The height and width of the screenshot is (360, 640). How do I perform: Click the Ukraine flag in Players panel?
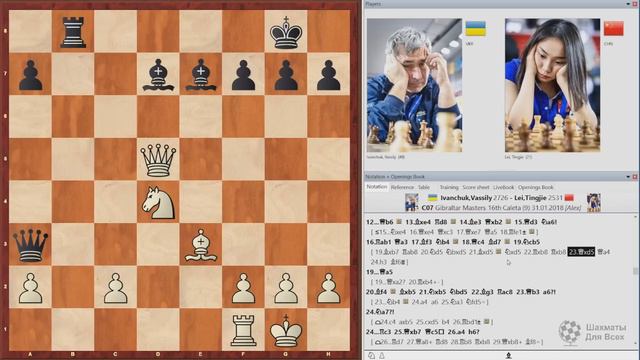(x=476, y=29)
